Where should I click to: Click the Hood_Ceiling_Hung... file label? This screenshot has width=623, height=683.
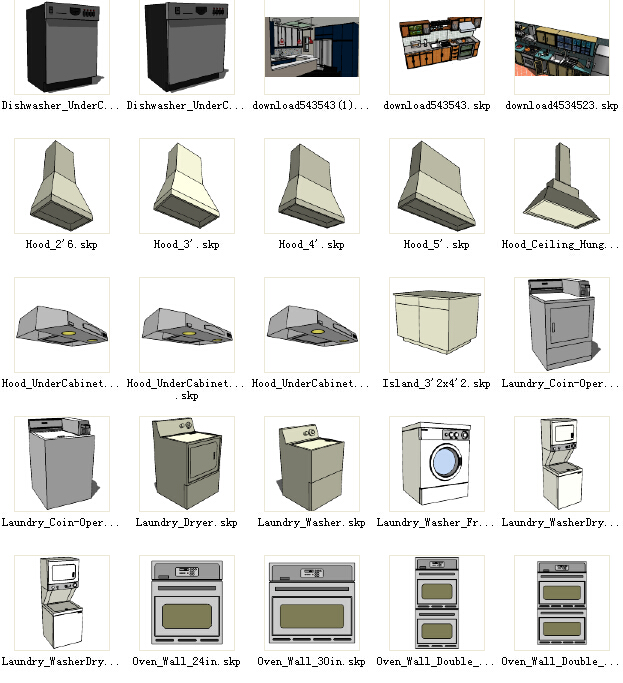pos(560,244)
